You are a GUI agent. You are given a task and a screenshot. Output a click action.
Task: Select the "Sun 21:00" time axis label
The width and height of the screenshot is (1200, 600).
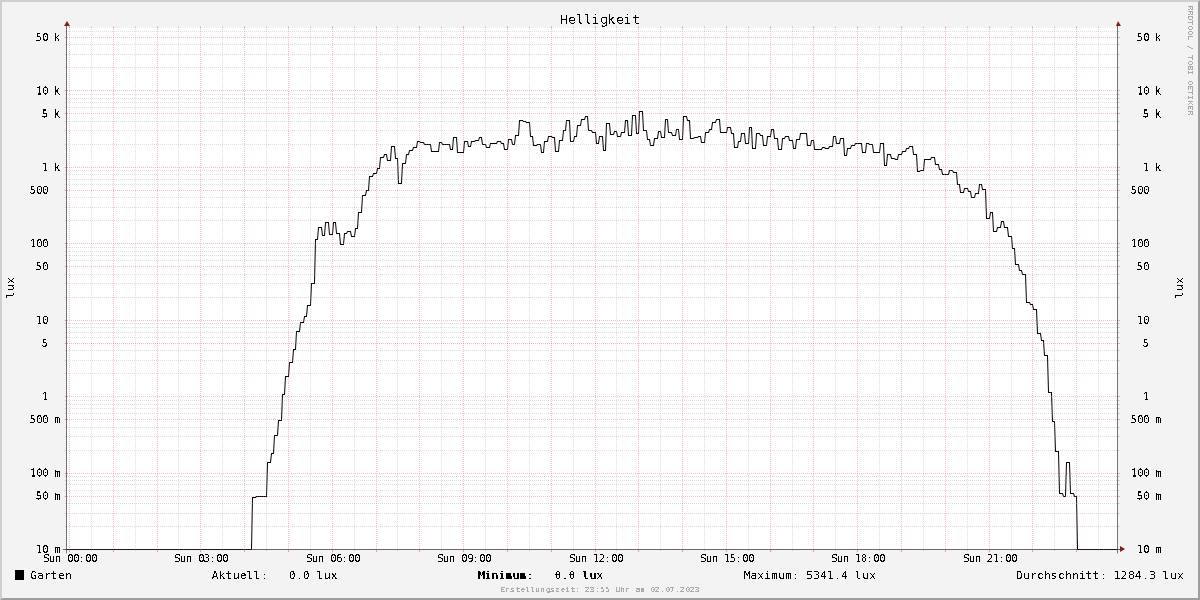point(990,558)
